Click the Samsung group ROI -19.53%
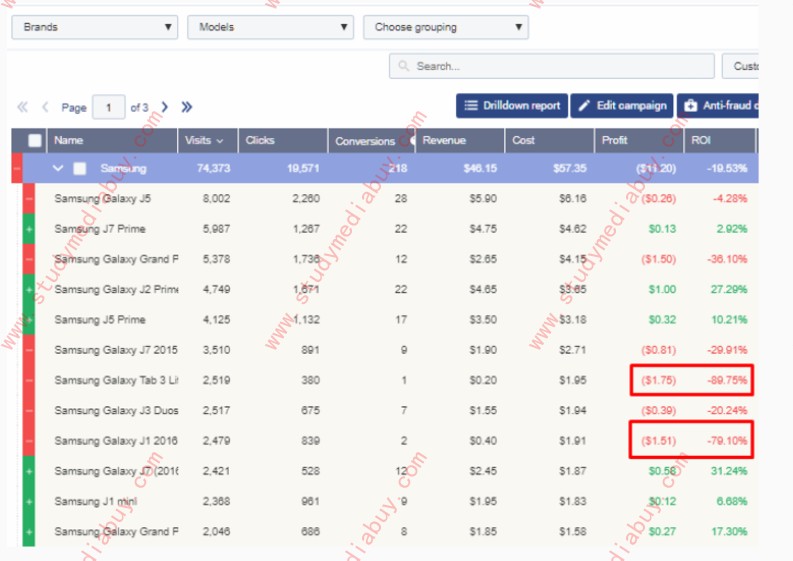The height and width of the screenshot is (561, 793). [727, 168]
